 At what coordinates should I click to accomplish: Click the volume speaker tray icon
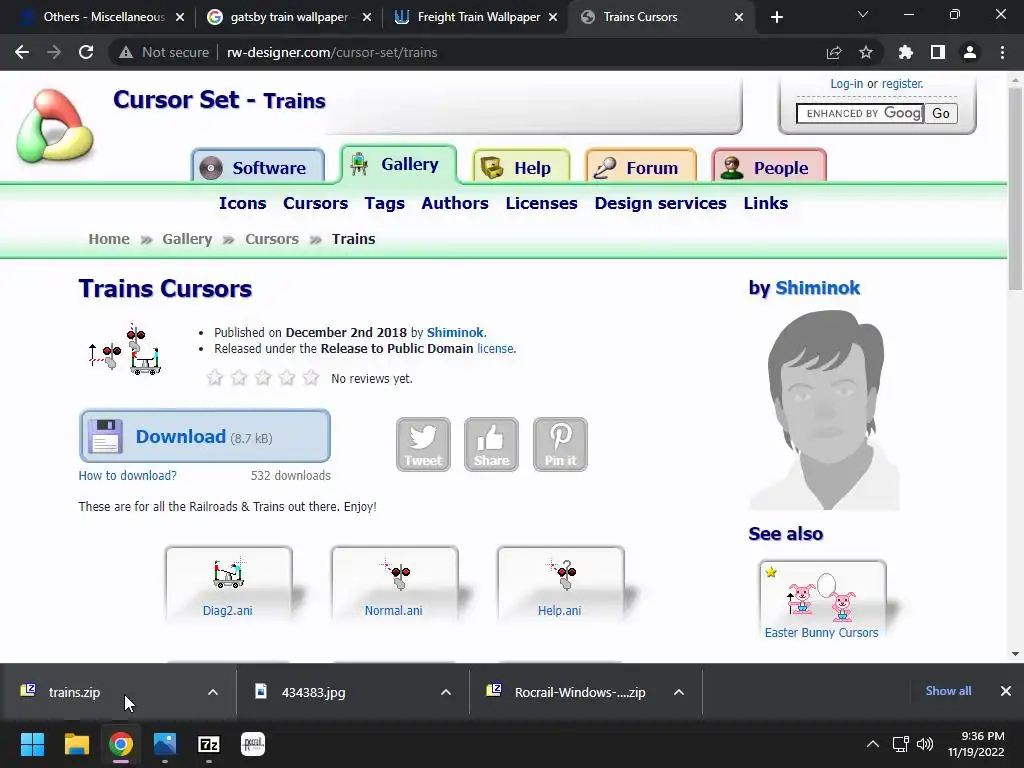(x=925, y=744)
